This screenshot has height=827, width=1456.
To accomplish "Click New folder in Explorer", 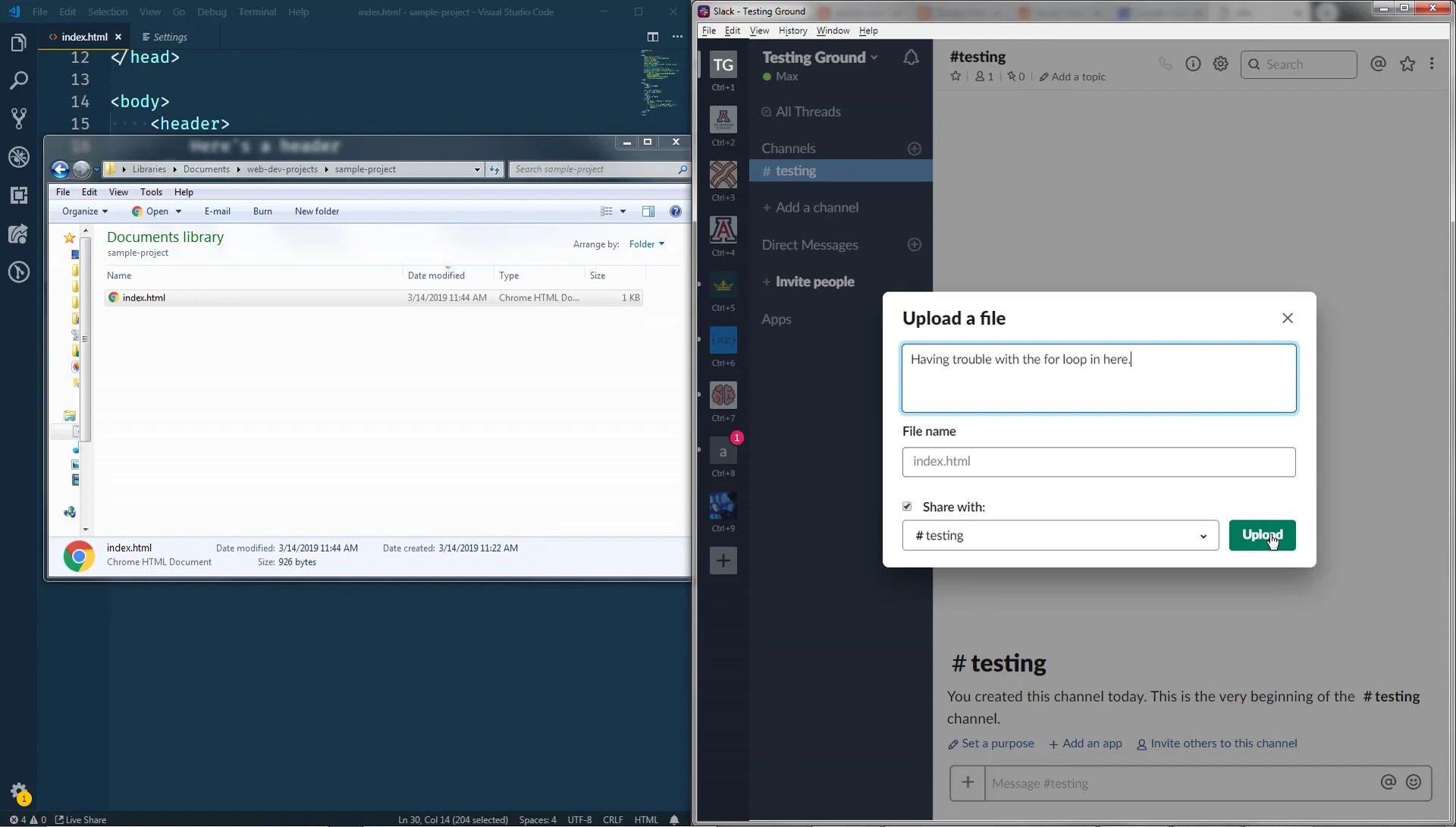I will pyautogui.click(x=317, y=212).
